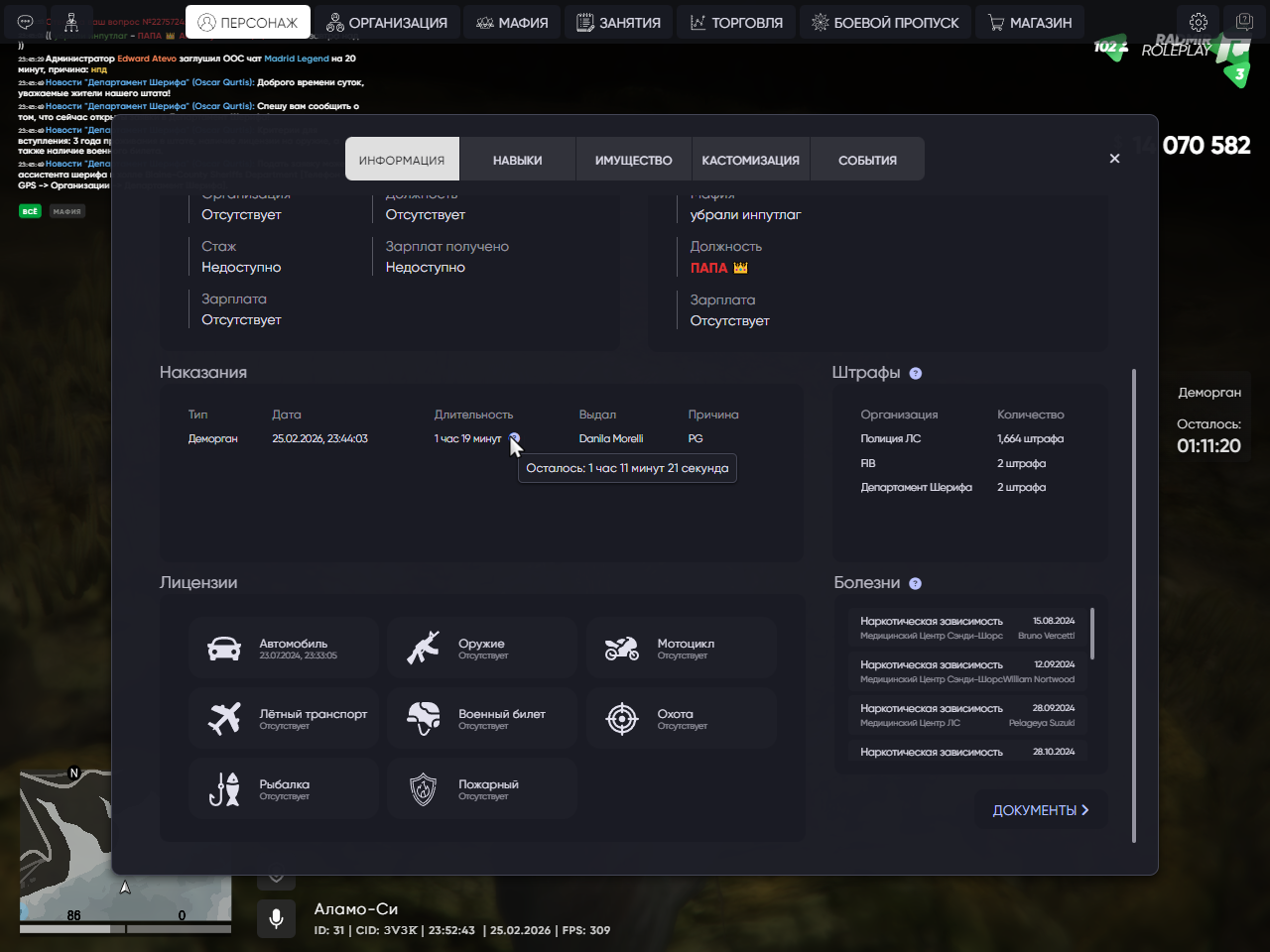Select the Охота crosshair license icon
Screen dimensions: 1270x952
[x=622, y=719]
